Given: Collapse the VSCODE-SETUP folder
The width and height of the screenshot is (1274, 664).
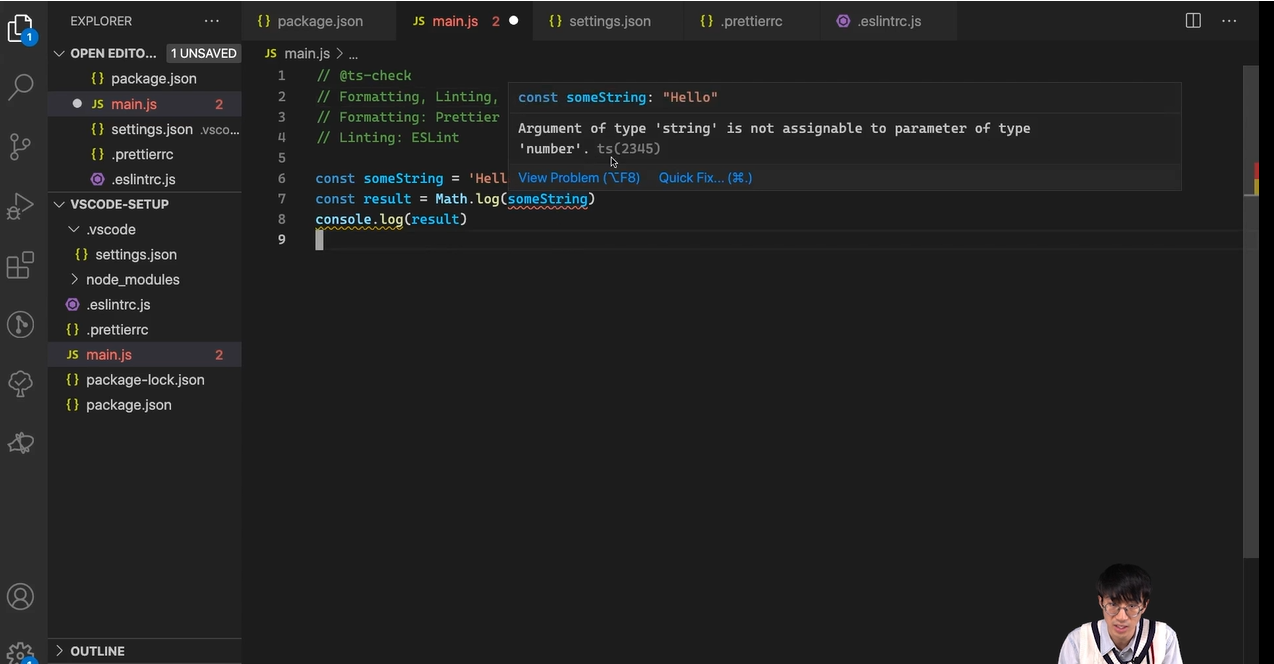Looking at the screenshot, I should 59,204.
